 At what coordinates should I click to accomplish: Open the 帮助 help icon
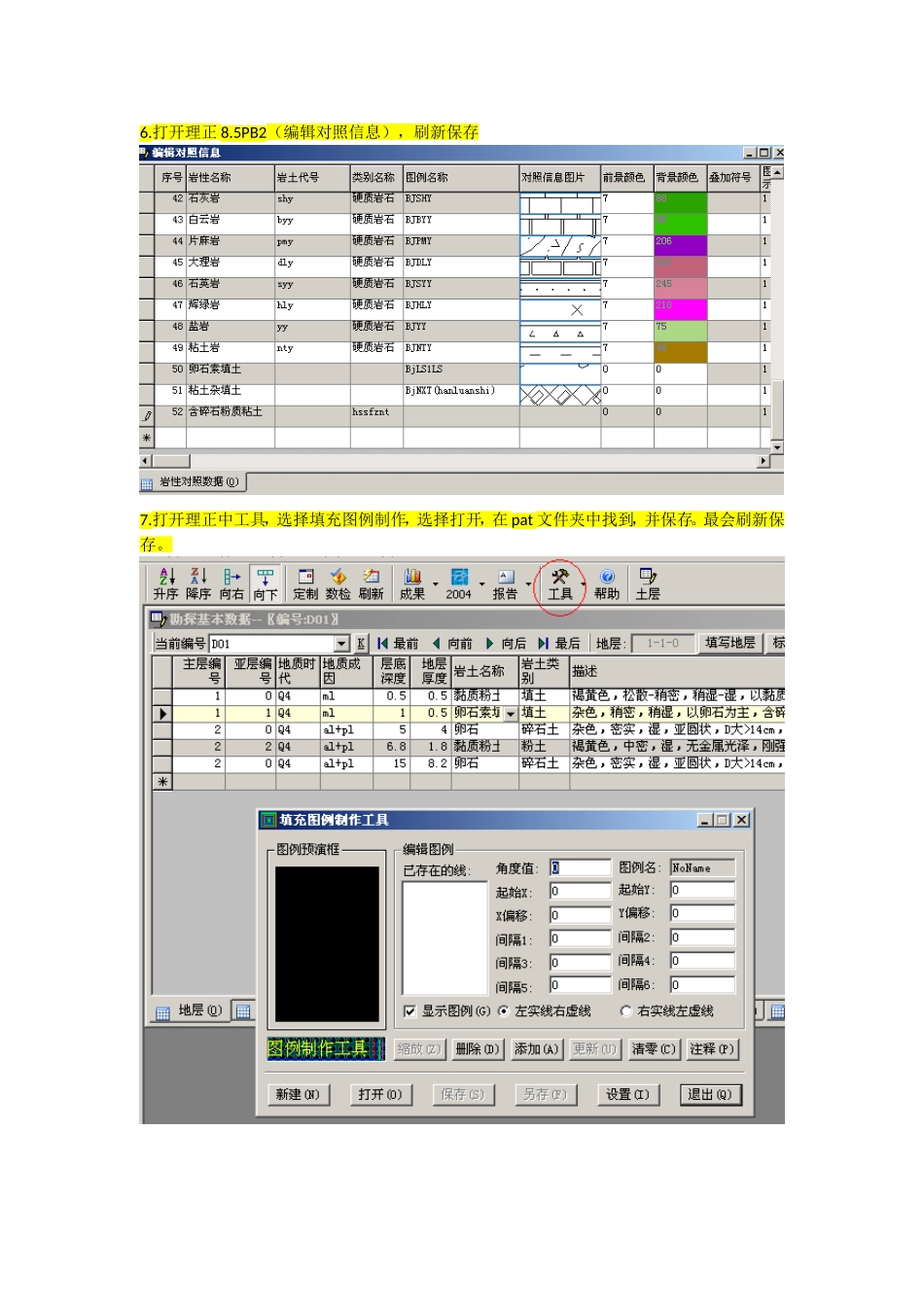click(x=607, y=578)
